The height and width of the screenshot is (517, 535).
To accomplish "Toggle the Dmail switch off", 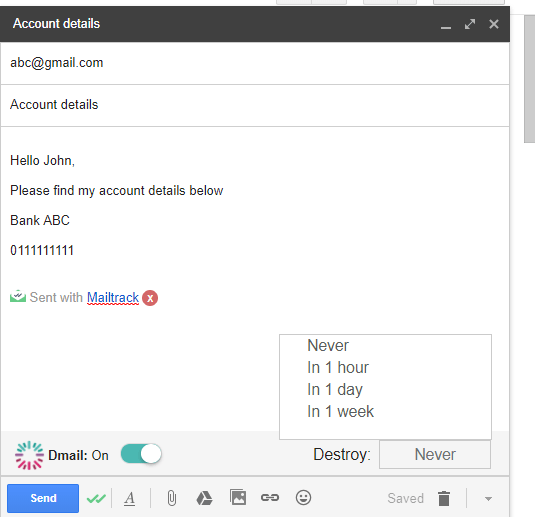I will click(141, 454).
